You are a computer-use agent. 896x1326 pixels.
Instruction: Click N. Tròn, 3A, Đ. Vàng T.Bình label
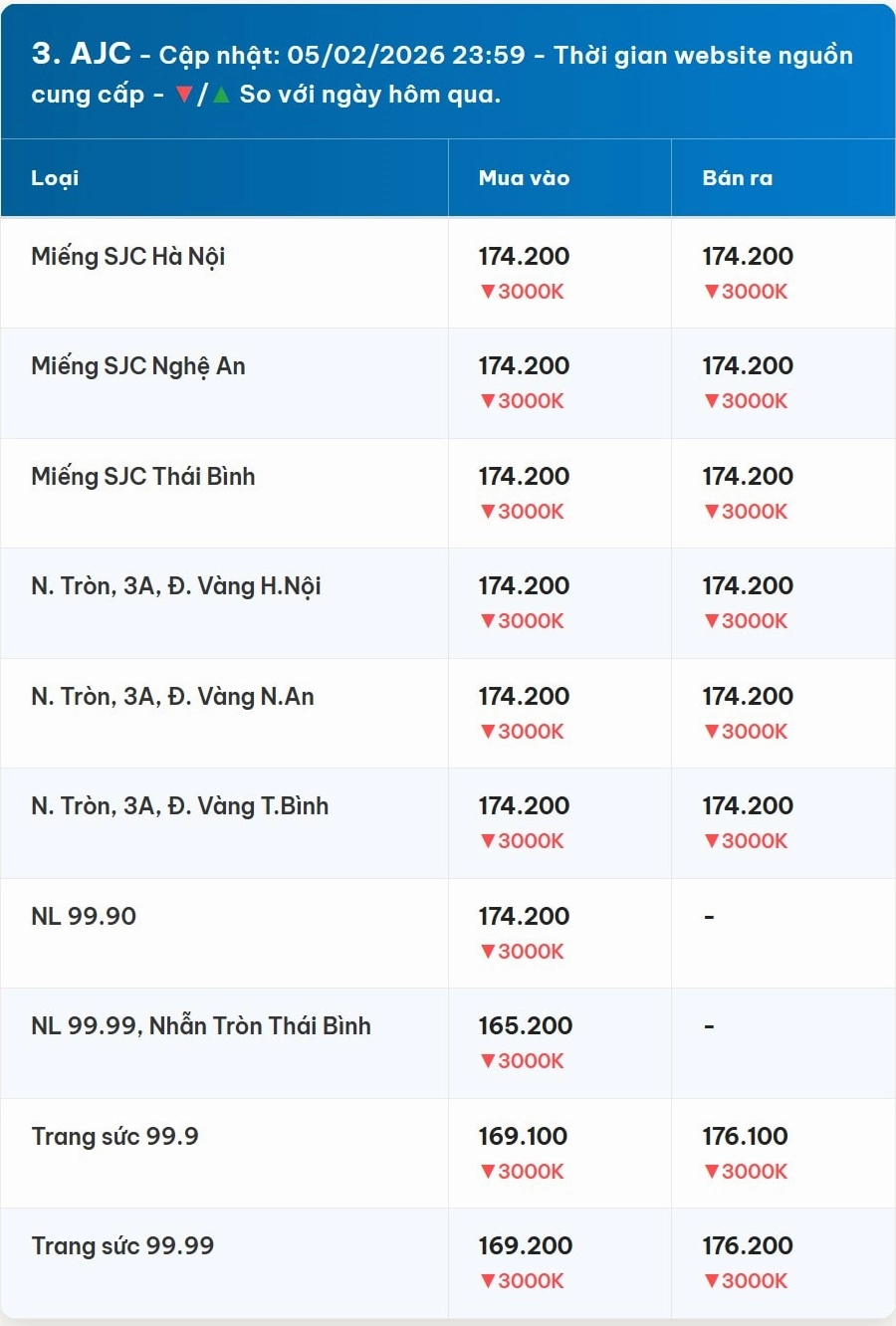tap(179, 806)
